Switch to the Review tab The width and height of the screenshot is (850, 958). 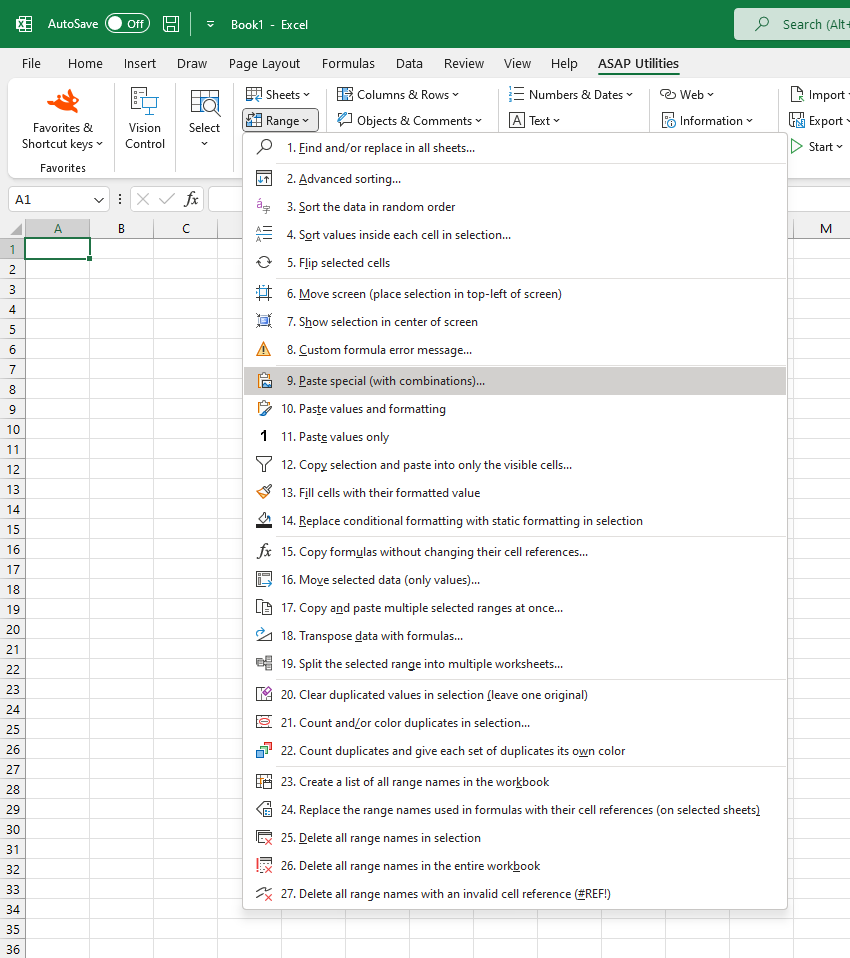(x=464, y=64)
